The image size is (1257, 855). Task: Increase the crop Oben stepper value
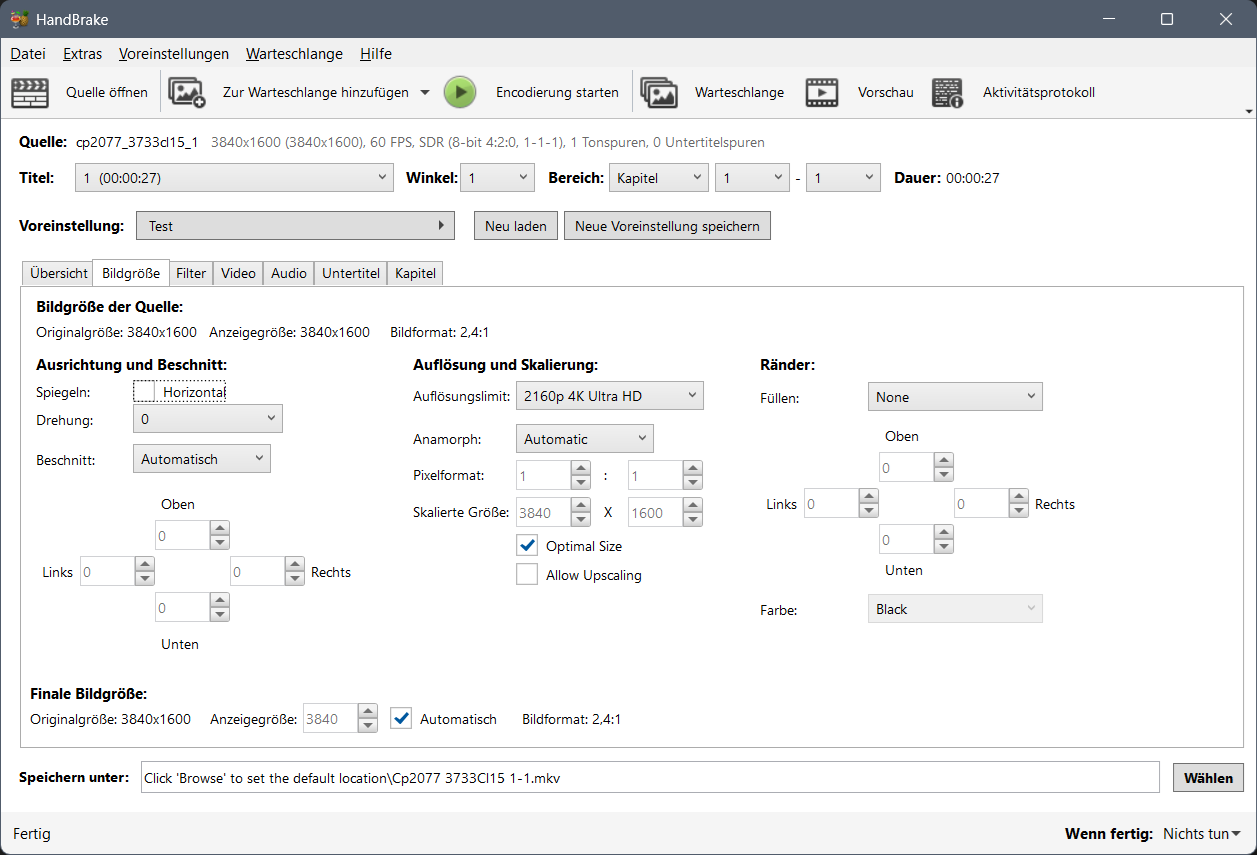pos(220,528)
